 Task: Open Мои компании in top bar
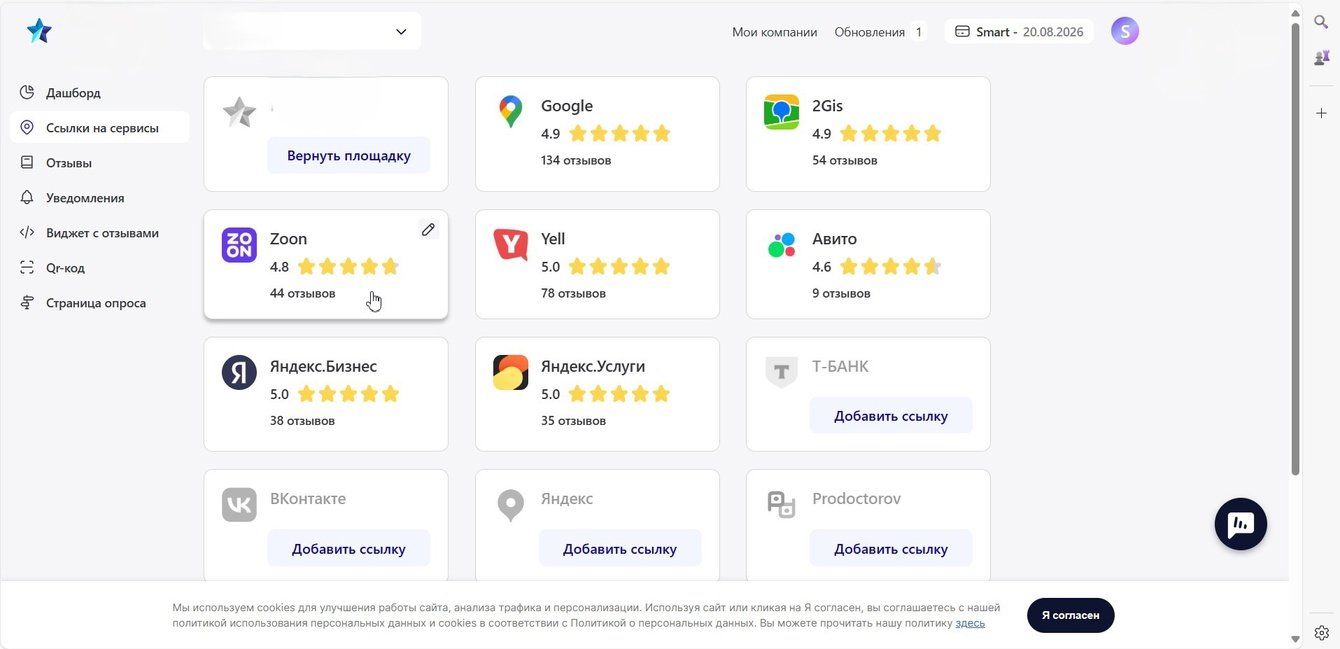(x=774, y=32)
